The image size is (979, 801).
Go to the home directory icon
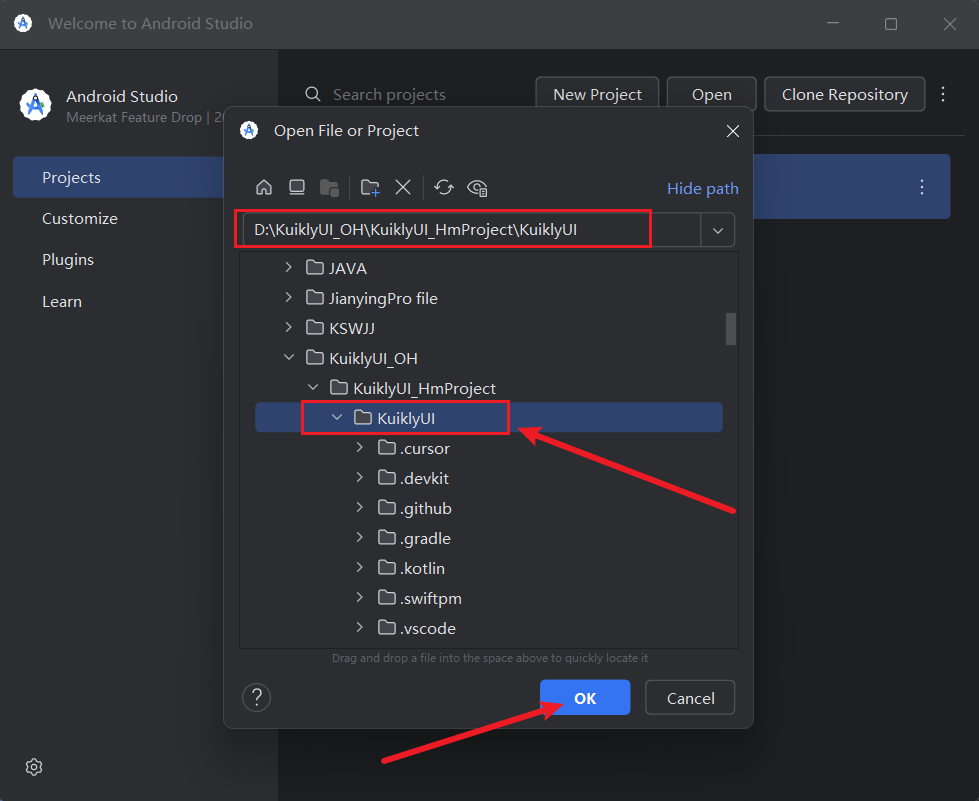pos(264,187)
